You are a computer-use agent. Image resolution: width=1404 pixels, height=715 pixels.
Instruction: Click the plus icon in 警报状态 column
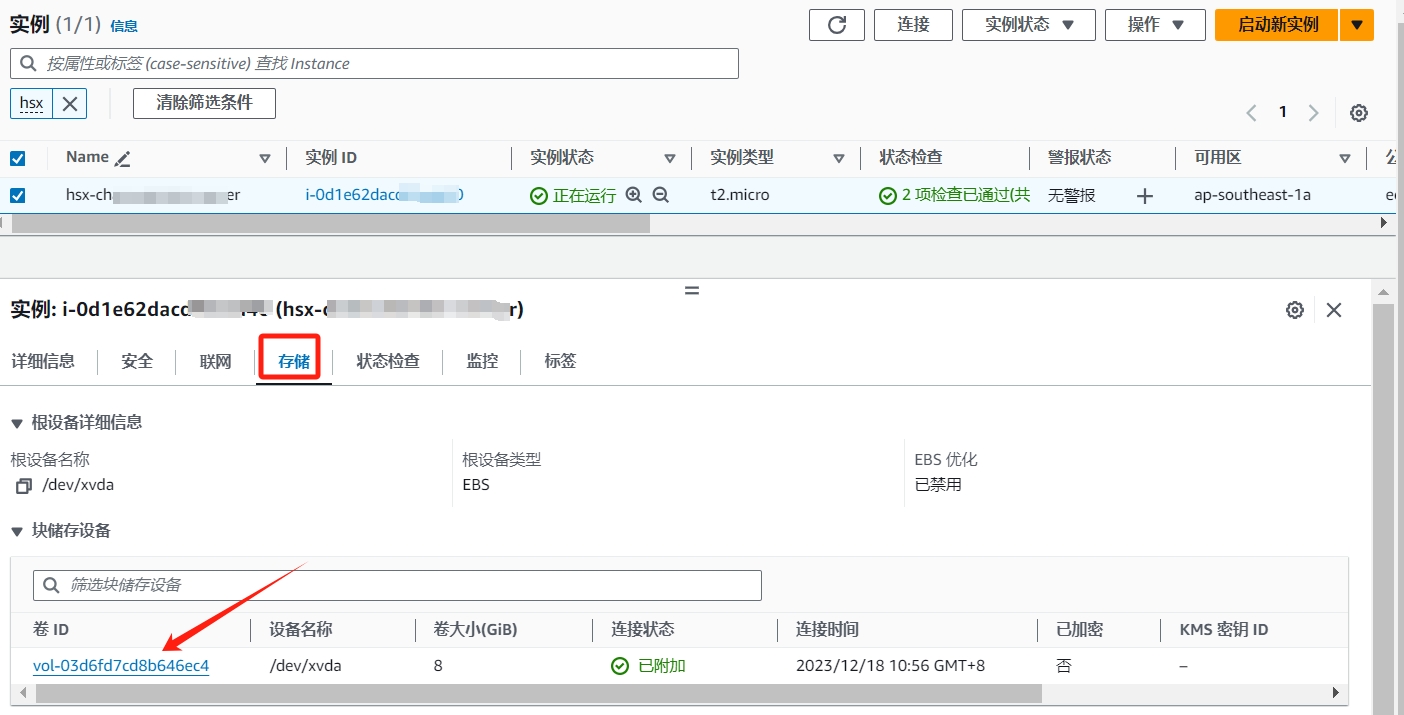(x=1144, y=195)
